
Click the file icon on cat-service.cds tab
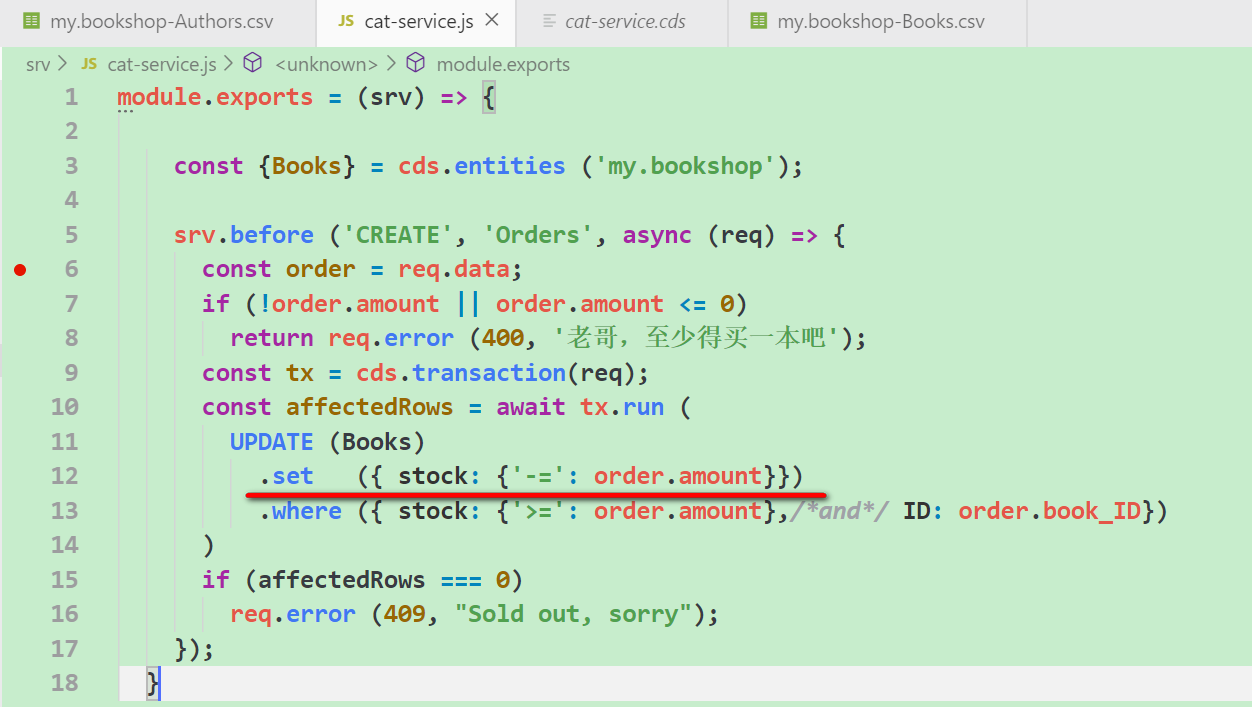pos(548,21)
